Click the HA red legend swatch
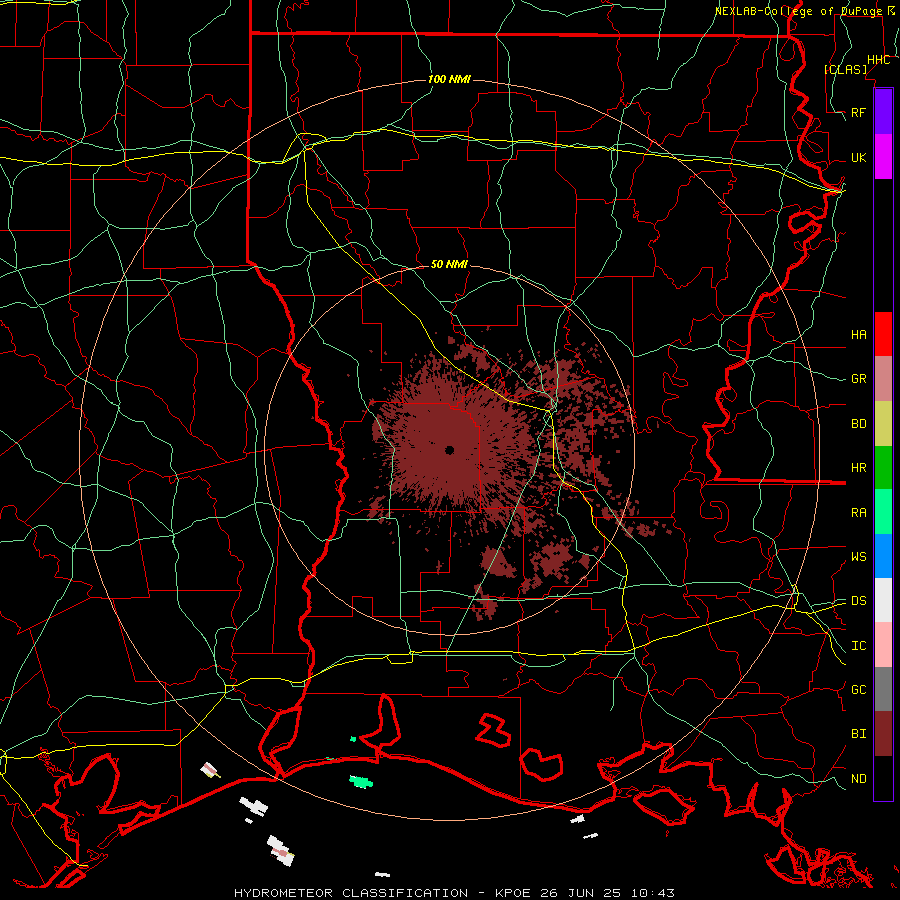 tap(883, 334)
